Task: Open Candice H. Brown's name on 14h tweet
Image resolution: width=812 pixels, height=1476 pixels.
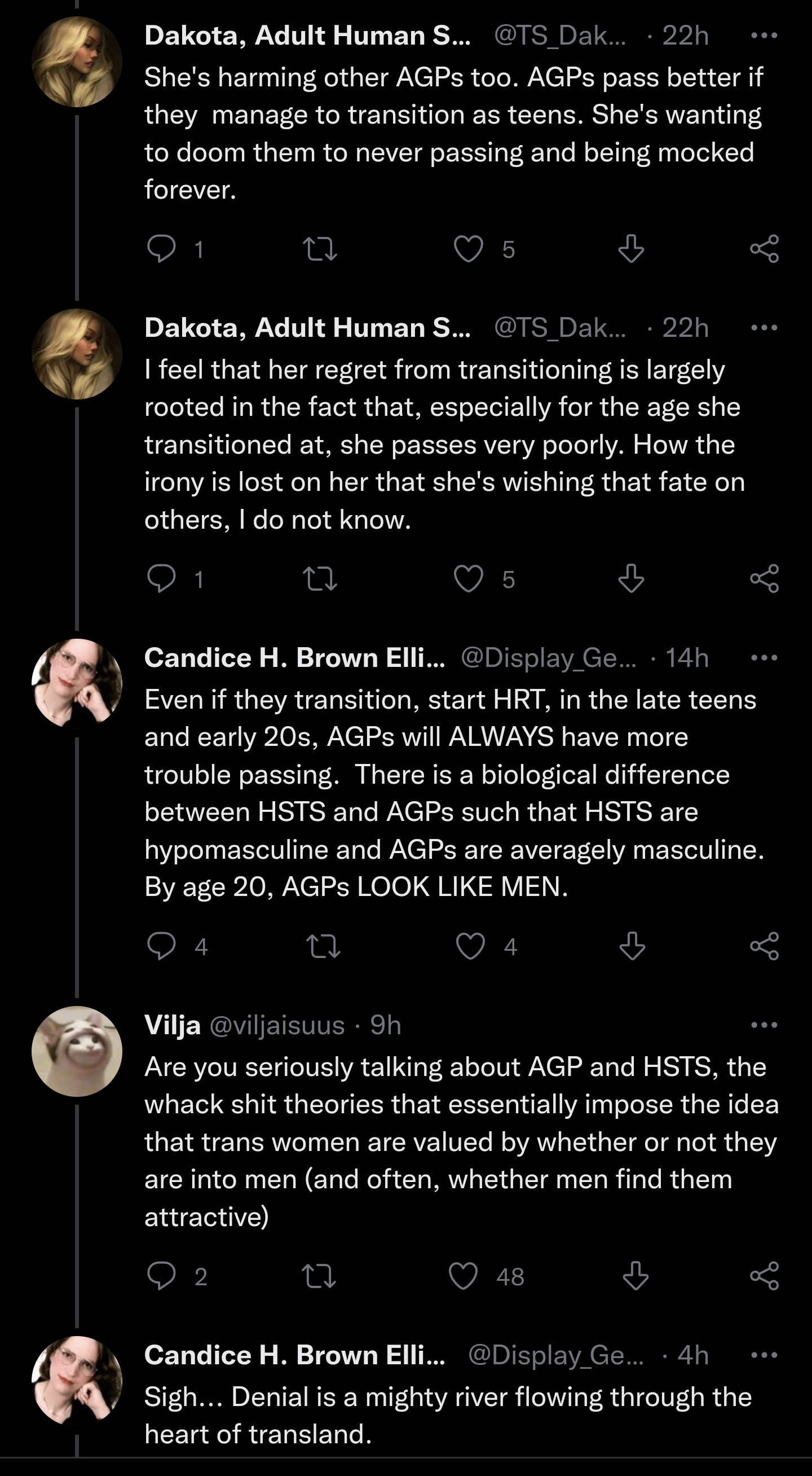Action: [x=294, y=658]
